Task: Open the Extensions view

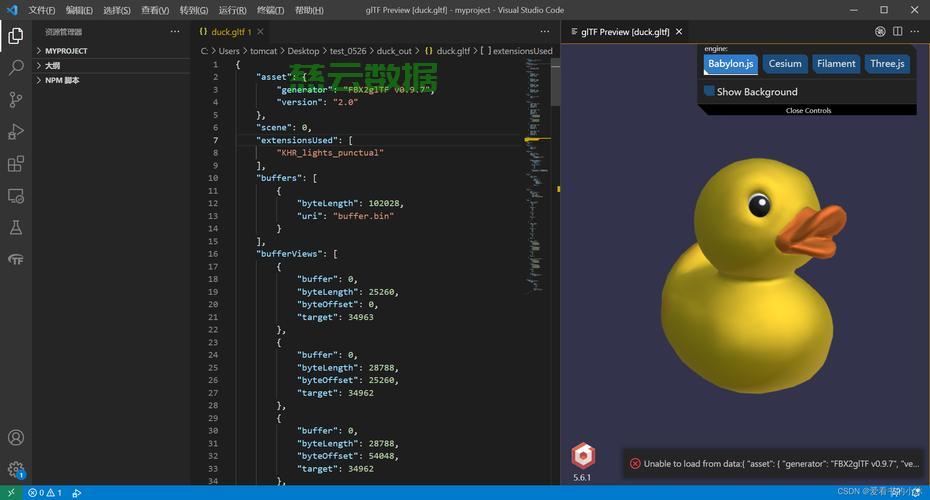Action: point(16,163)
